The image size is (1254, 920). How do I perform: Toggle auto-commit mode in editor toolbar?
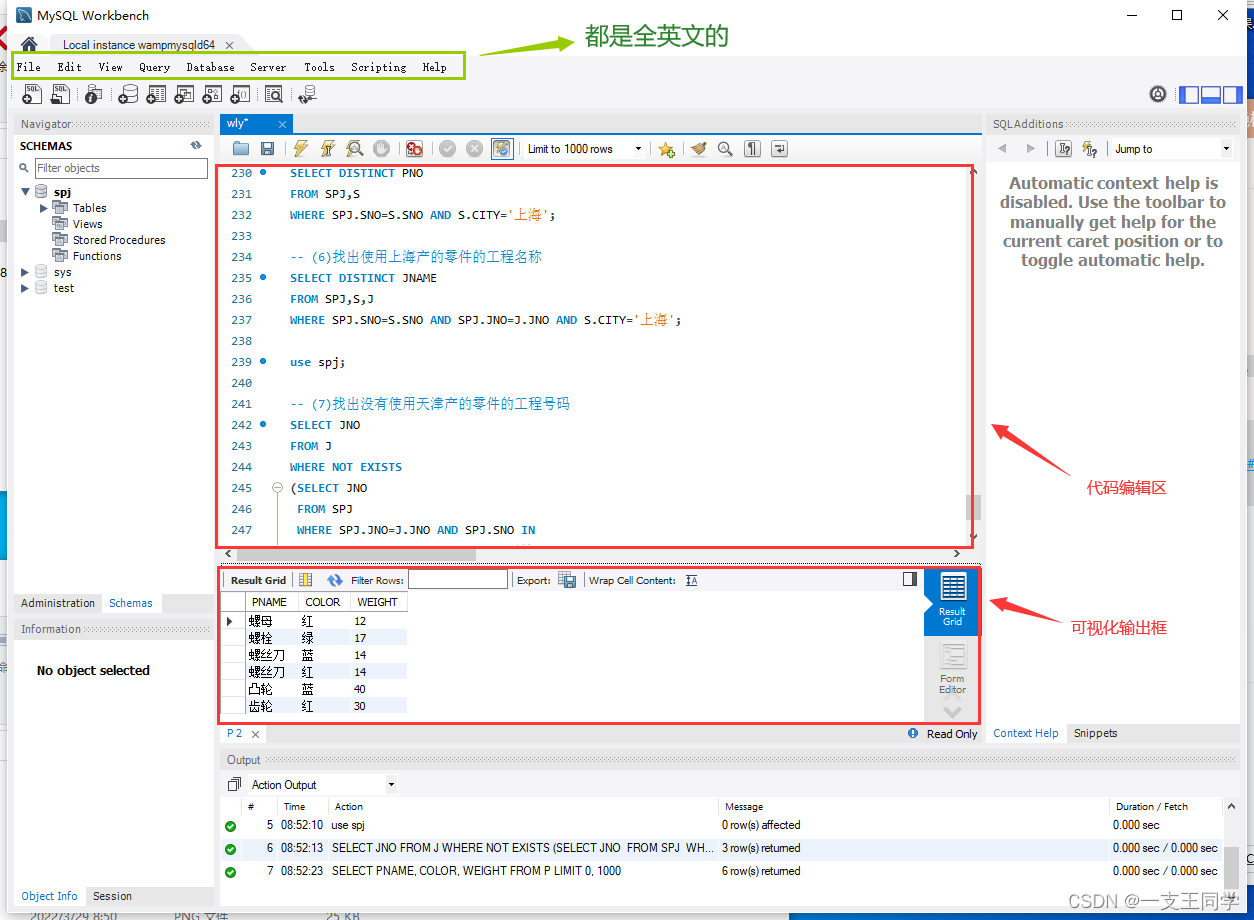pos(501,148)
